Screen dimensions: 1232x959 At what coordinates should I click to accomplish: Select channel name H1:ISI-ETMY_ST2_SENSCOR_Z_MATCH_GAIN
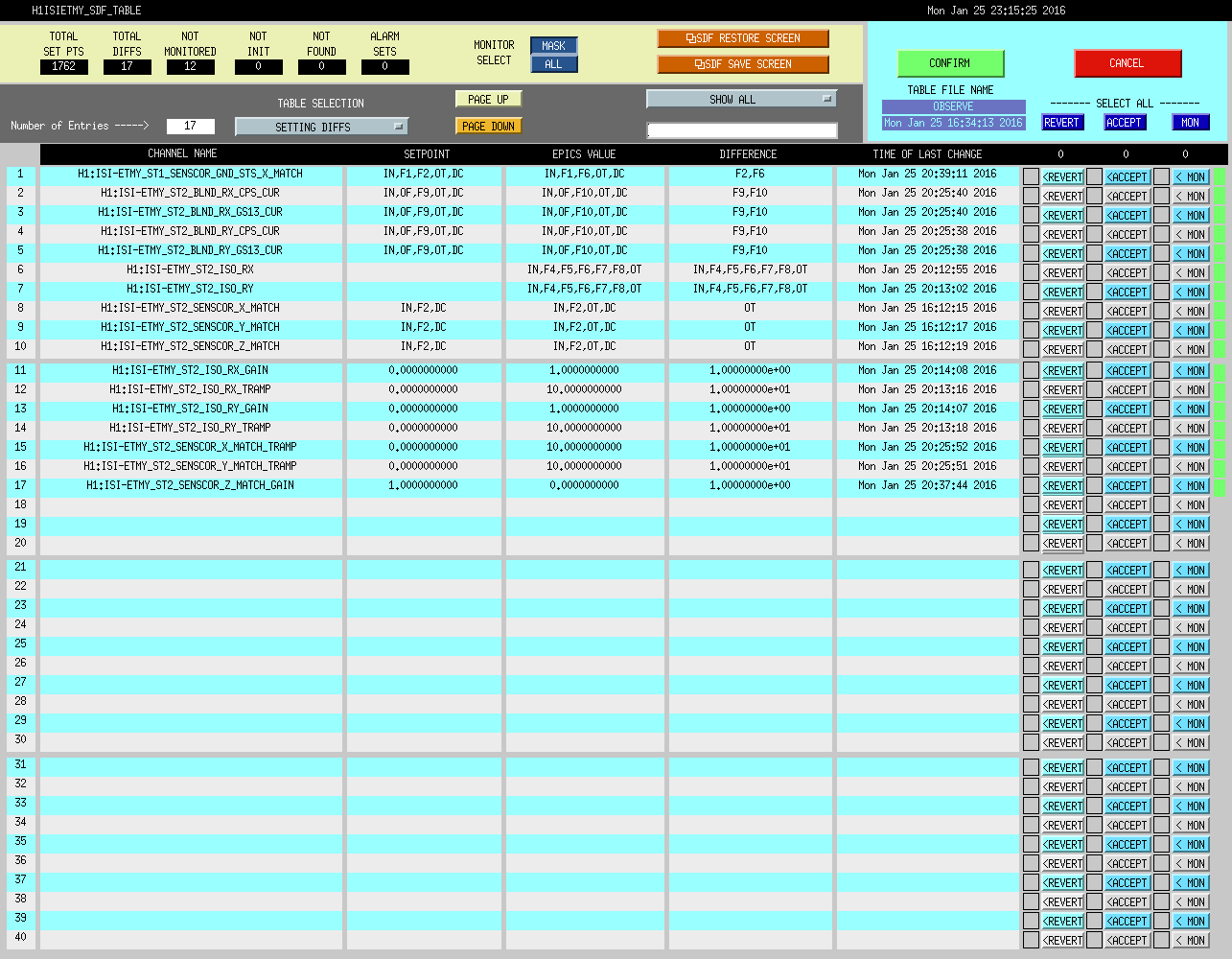click(190, 485)
